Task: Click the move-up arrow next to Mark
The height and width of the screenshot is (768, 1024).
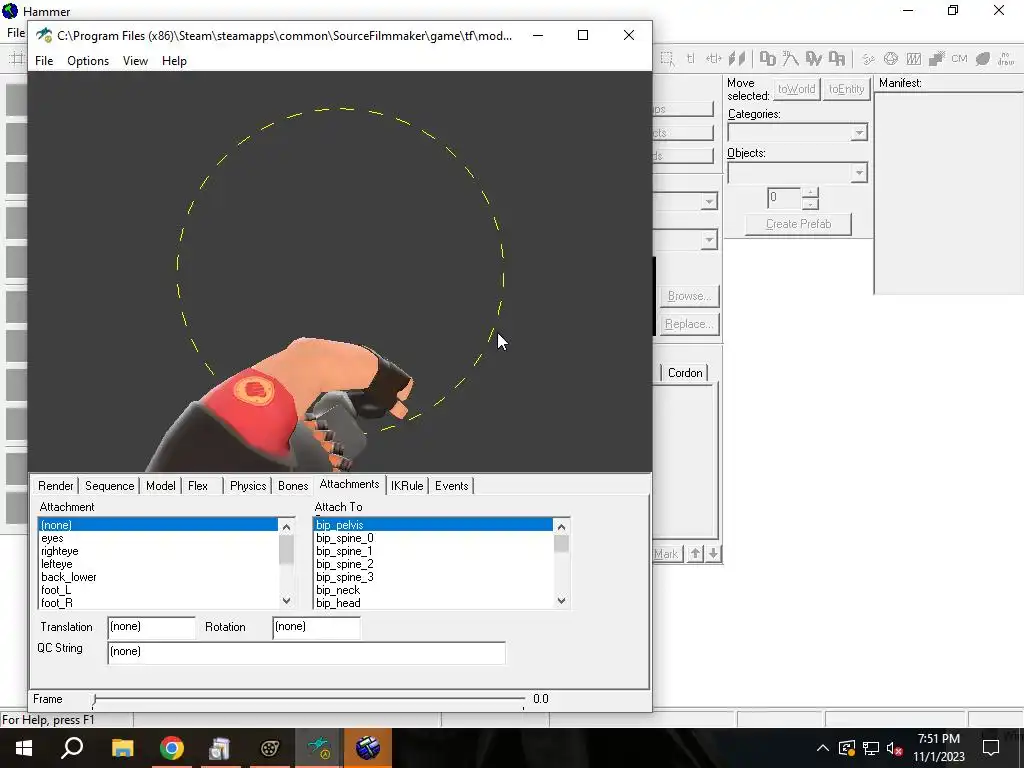Action: click(x=696, y=554)
